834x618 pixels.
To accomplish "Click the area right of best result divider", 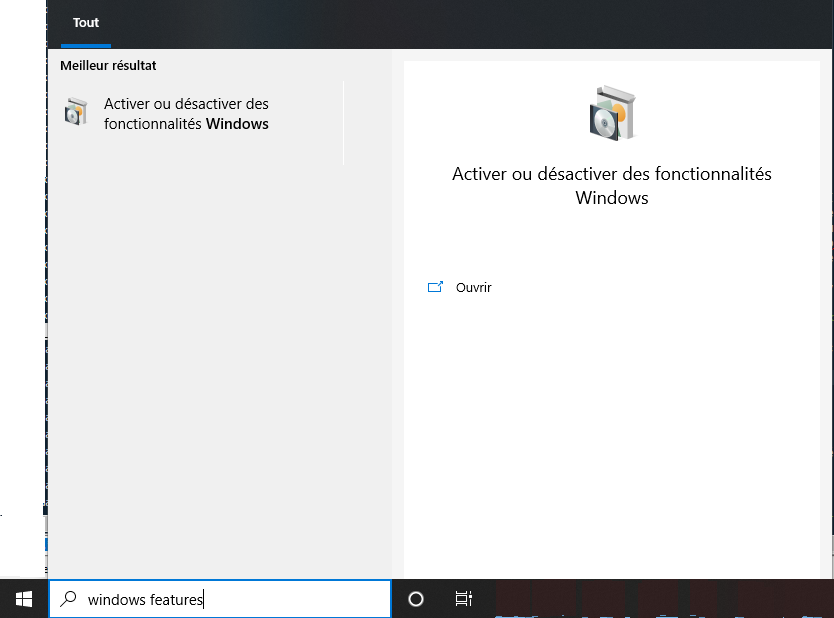I will click(372, 122).
